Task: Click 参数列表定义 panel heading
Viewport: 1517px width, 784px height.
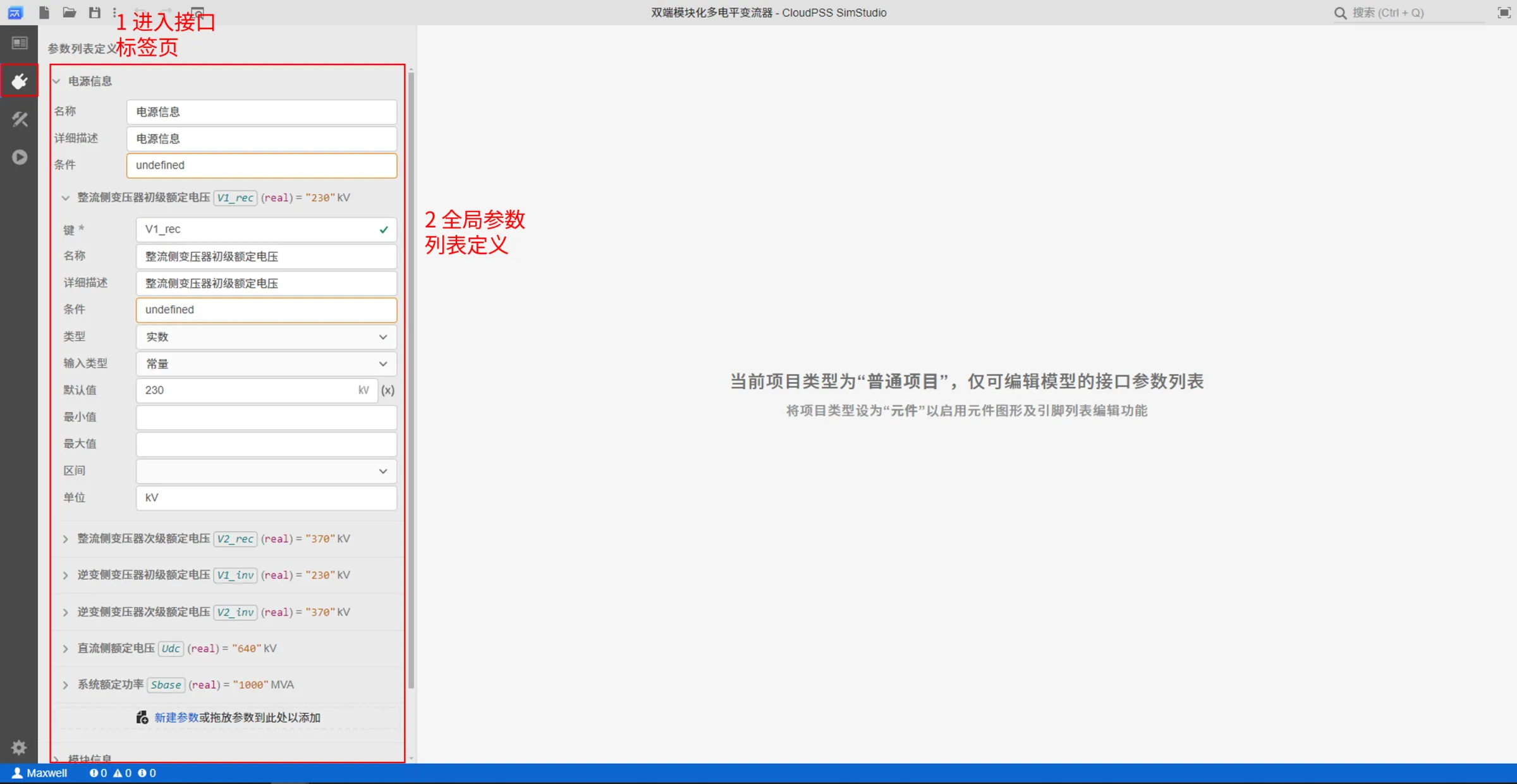Action: pos(82,49)
